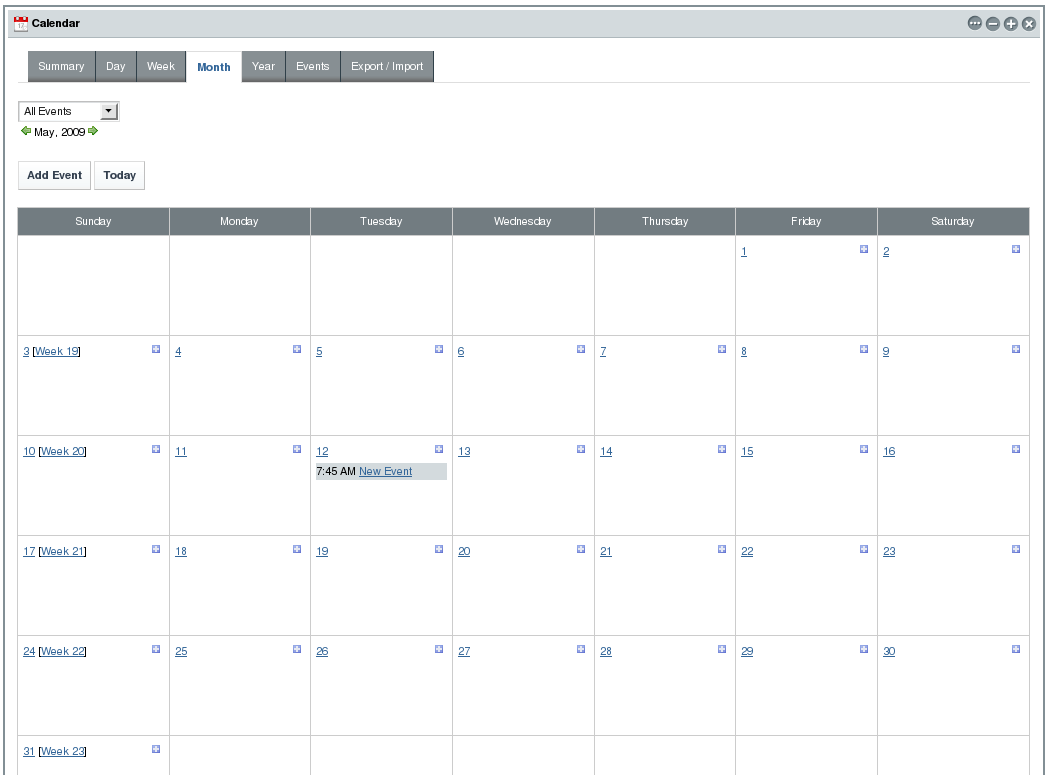1051x775 pixels.
Task: Go to next month with green right arrow
Action: click(x=93, y=131)
